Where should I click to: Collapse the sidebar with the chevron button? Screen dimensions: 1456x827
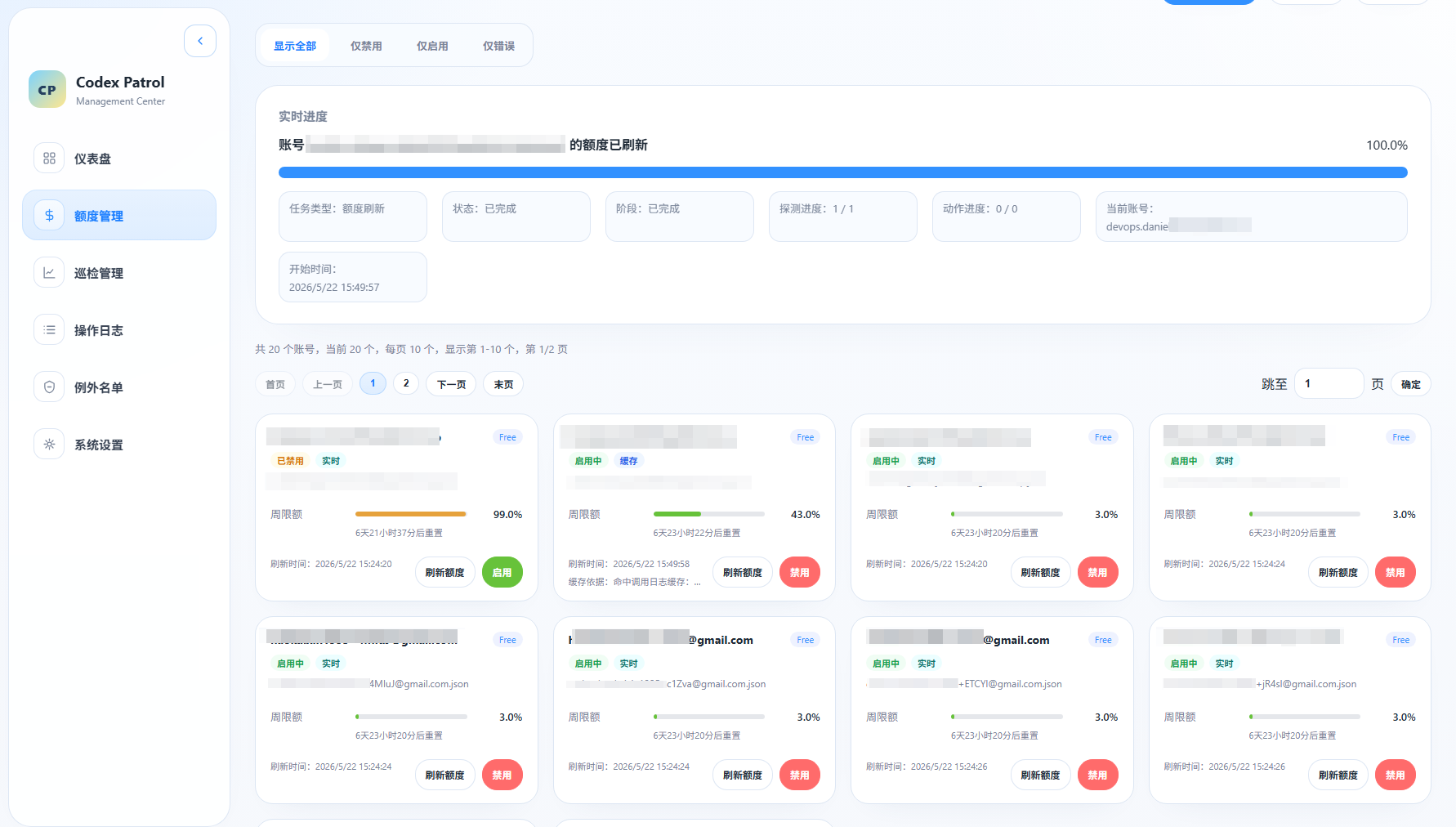(200, 41)
